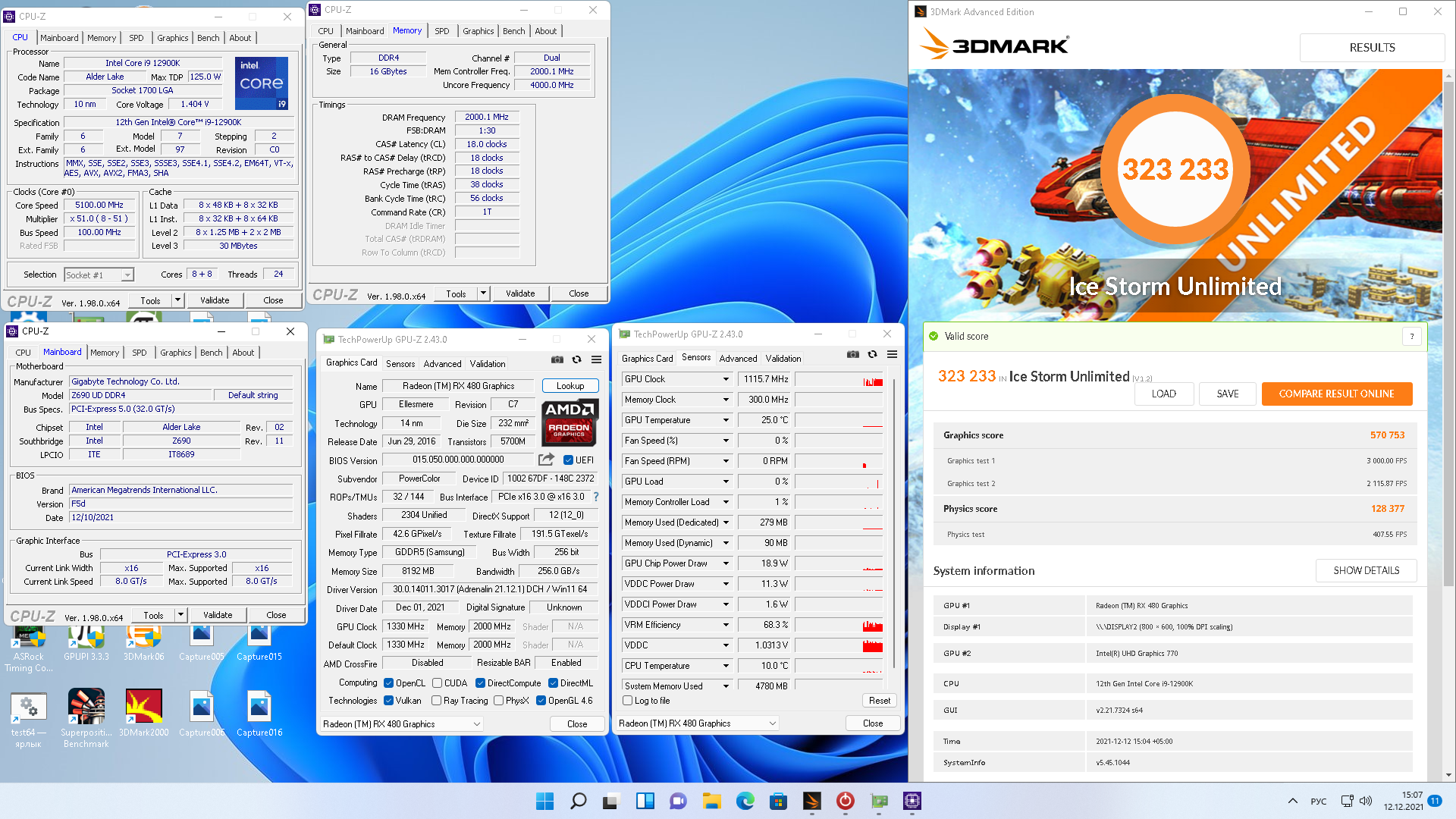Click LOAD button in 3DMark

tap(1164, 394)
